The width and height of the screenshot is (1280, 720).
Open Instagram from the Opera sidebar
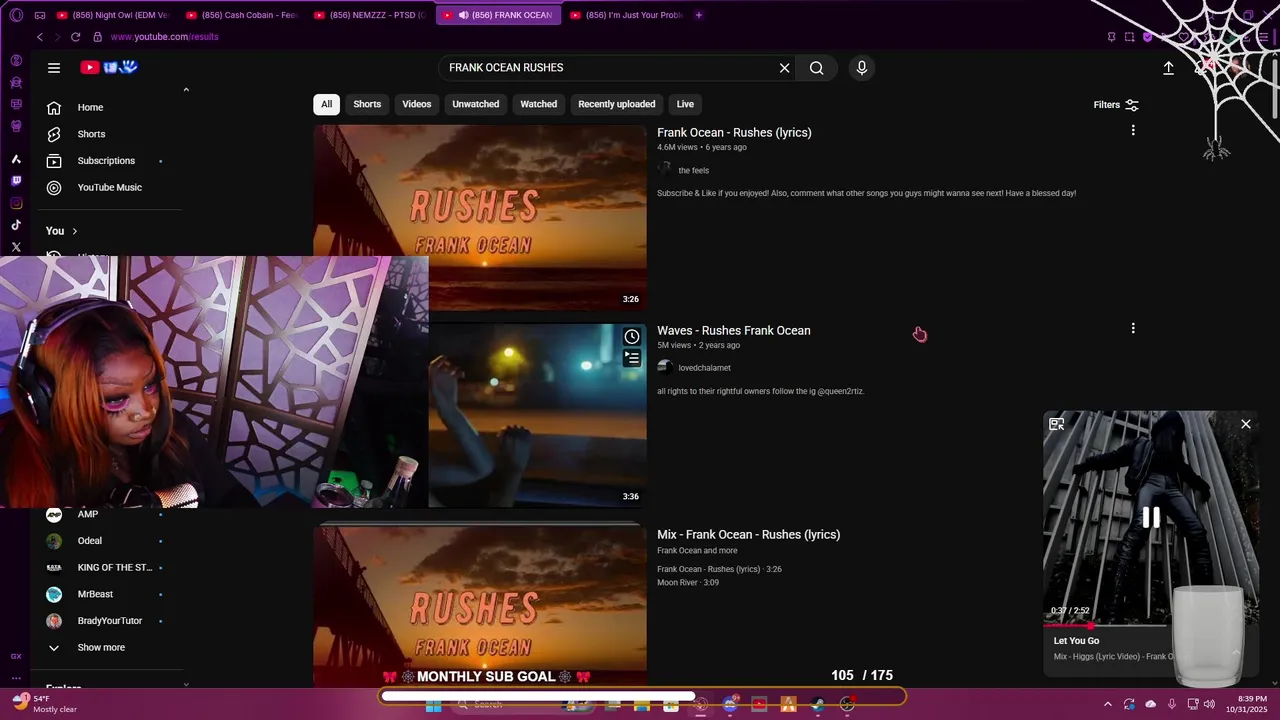pos(16,203)
